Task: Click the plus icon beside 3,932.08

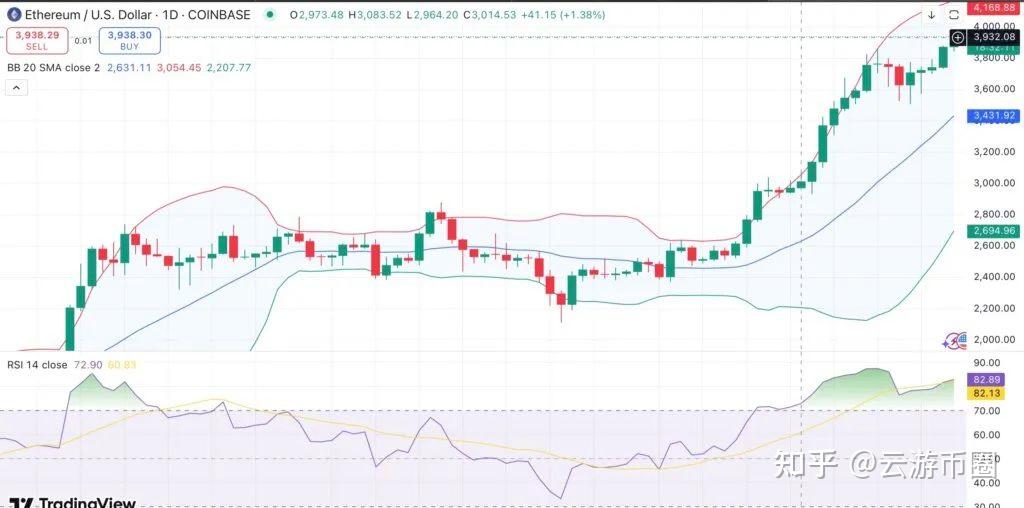Action: [x=957, y=37]
